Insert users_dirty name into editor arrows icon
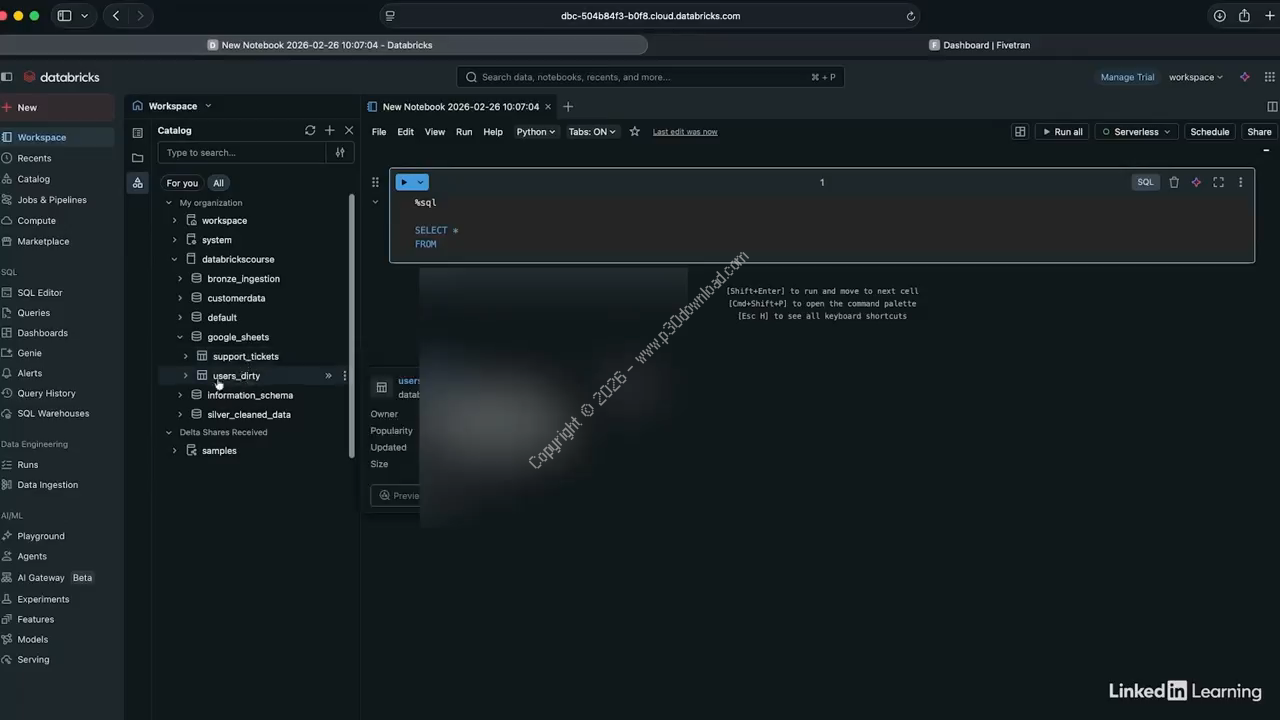This screenshot has width=1280, height=720. pyautogui.click(x=328, y=376)
